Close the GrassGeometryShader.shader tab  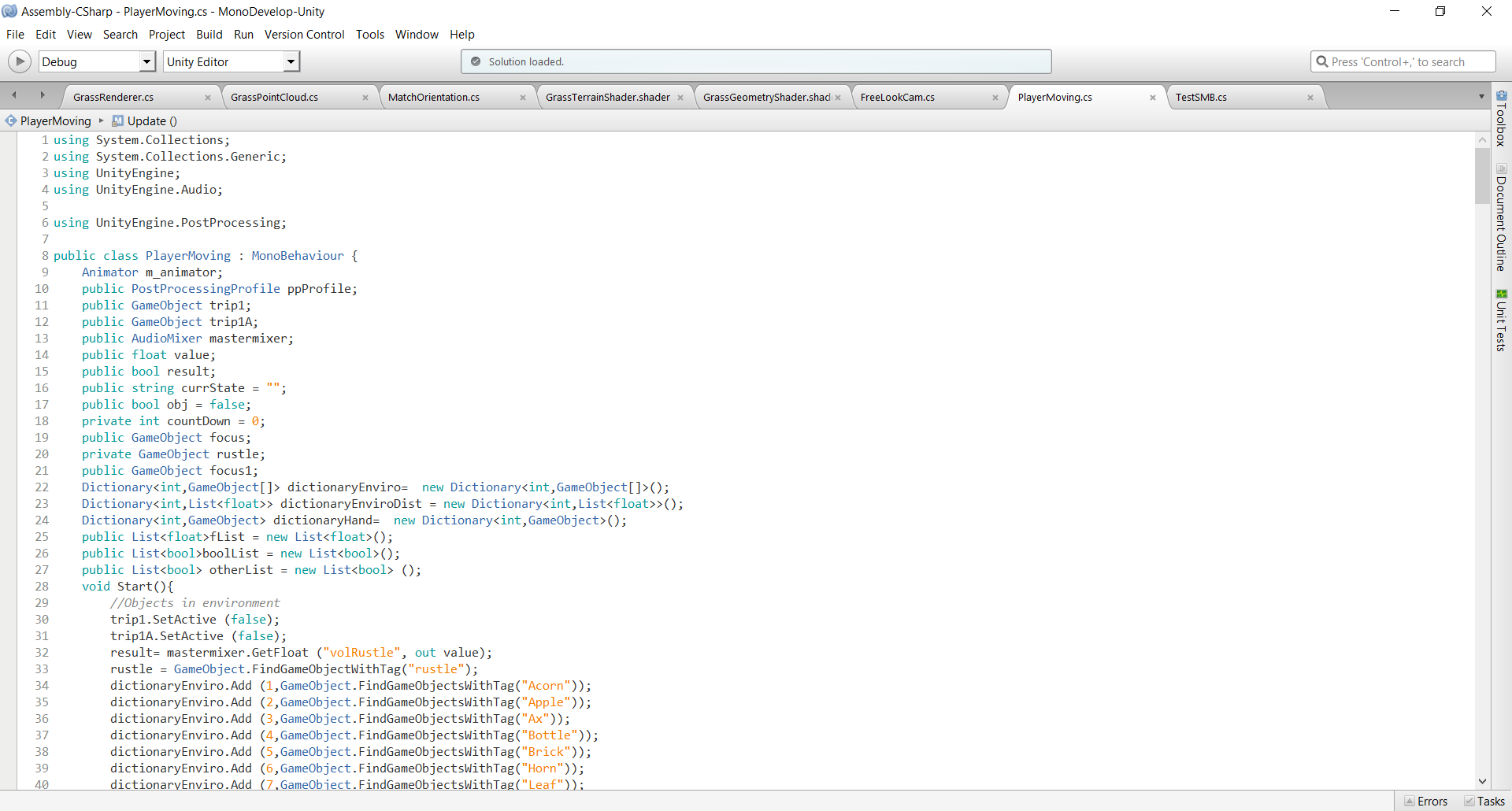coord(838,98)
